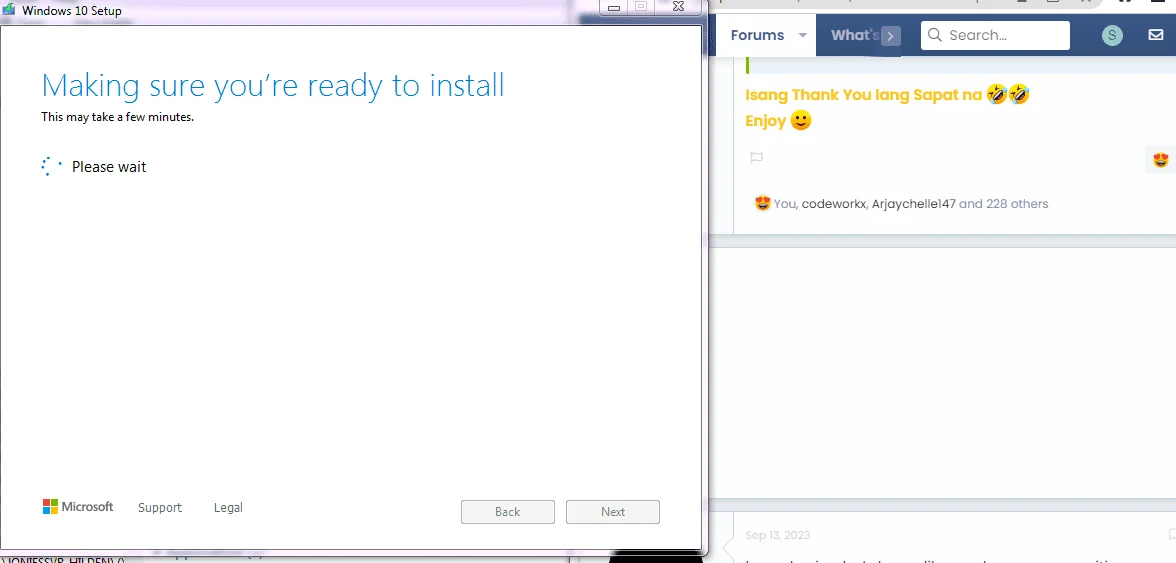Open the codeworkx user link in reactions

833,204
